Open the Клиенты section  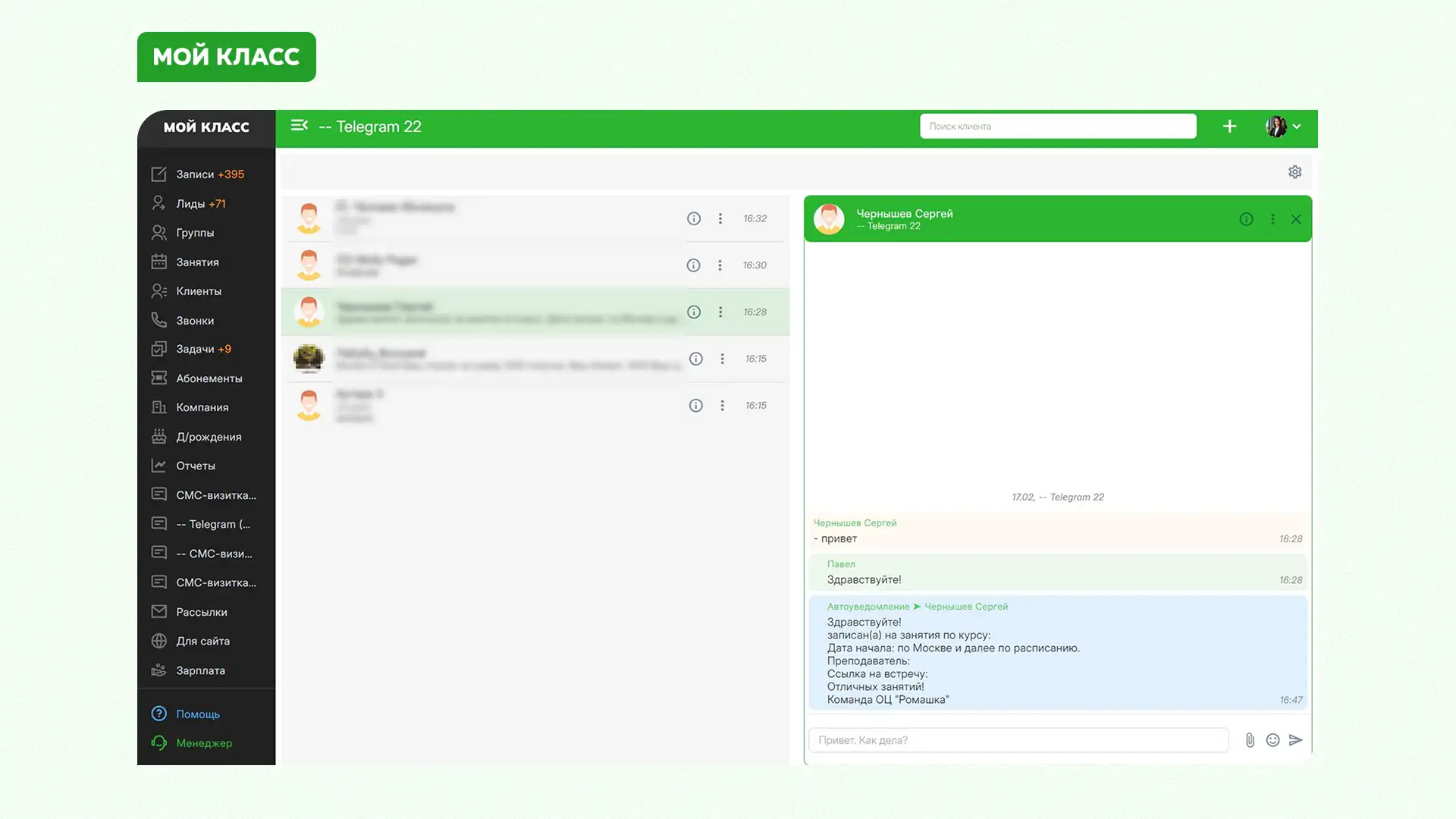click(x=198, y=291)
